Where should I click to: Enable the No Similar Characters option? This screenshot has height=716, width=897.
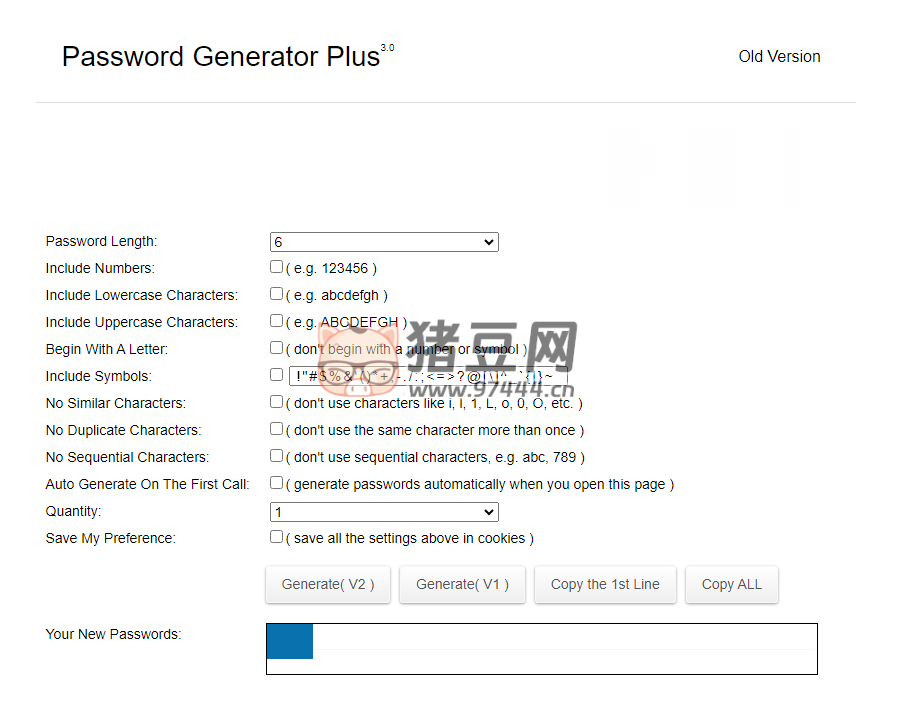[276, 401]
